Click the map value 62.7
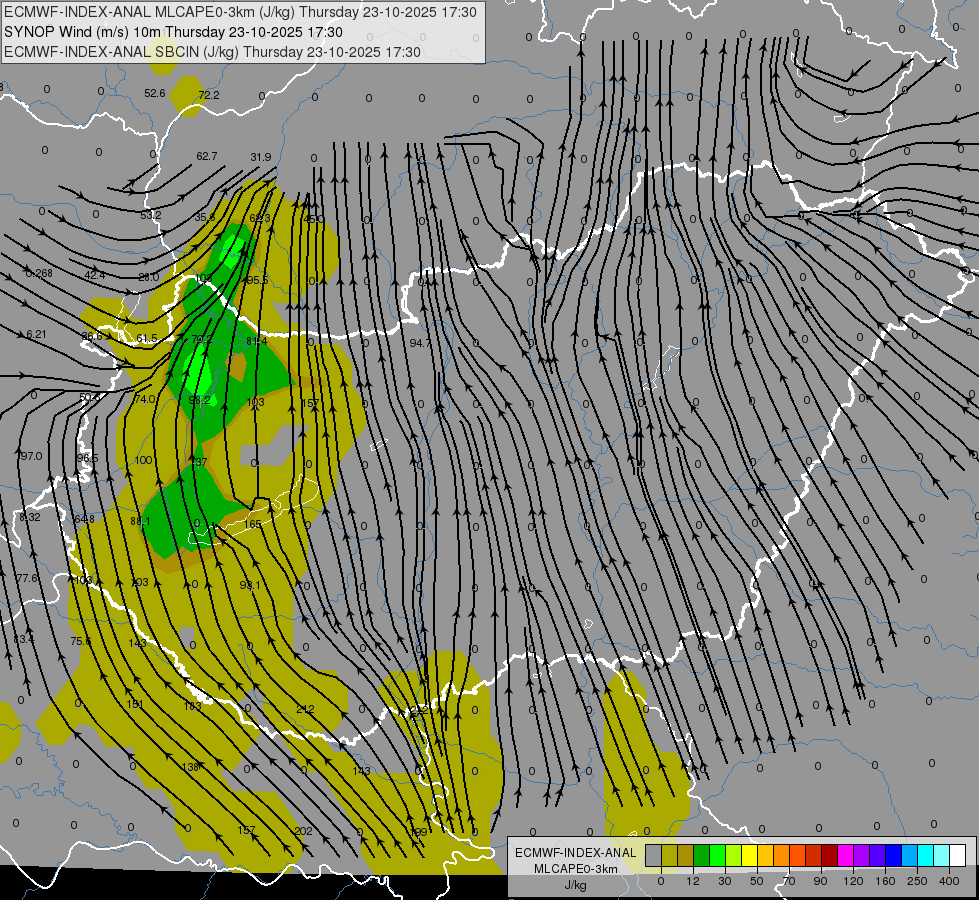Image resolution: width=979 pixels, height=900 pixels. pyautogui.click(x=207, y=156)
